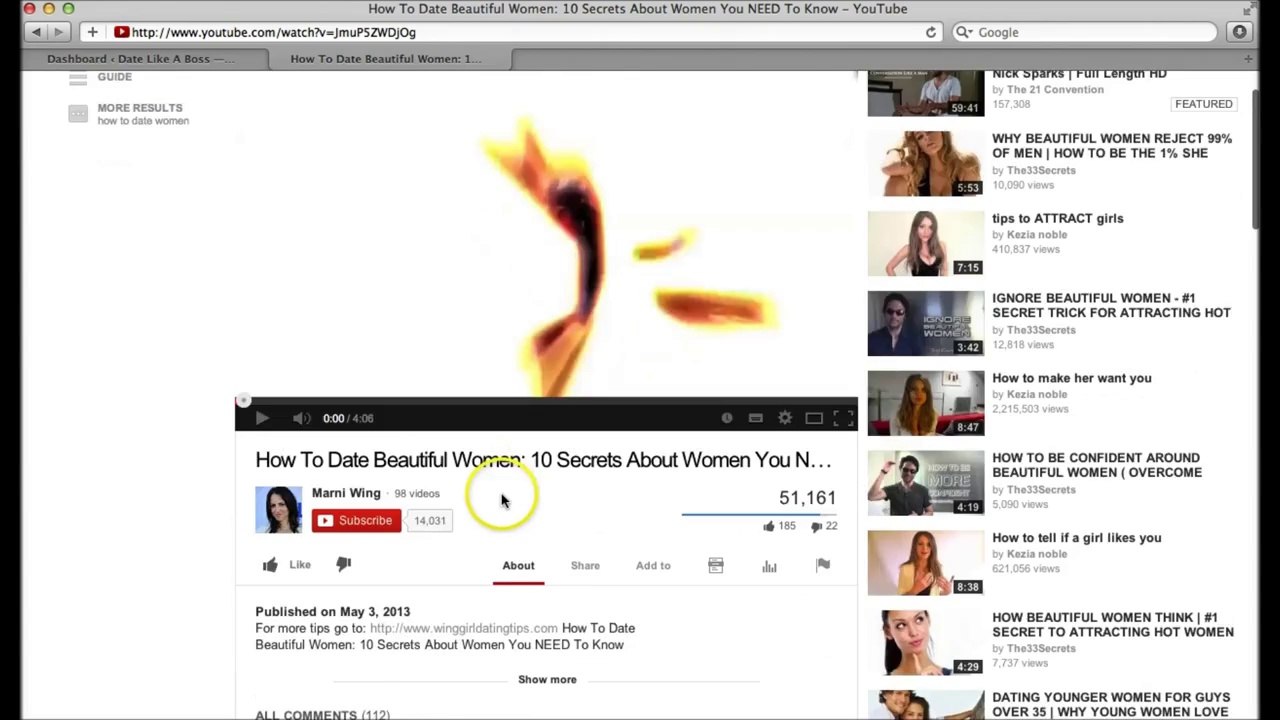Like the video with the thumbs-up button

coord(287,565)
